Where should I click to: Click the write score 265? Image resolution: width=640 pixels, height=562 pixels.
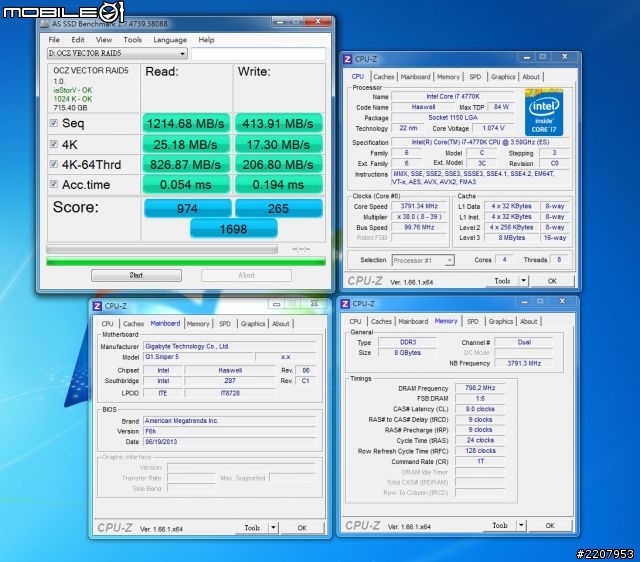pyautogui.click(x=278, y=208)
